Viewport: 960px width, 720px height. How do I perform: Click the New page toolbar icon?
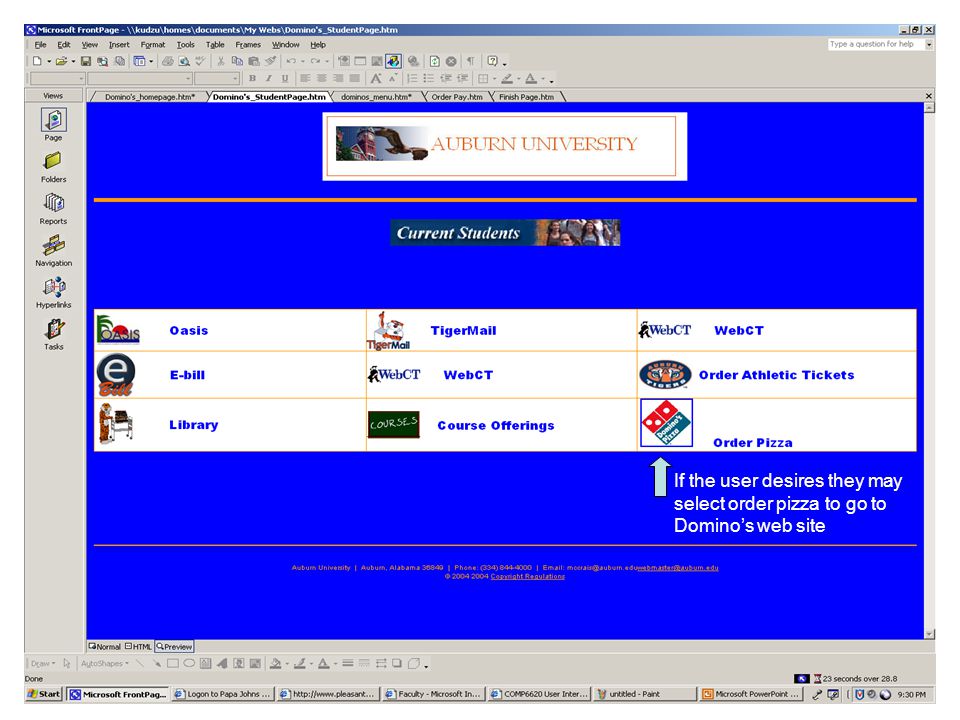[37, 61]
